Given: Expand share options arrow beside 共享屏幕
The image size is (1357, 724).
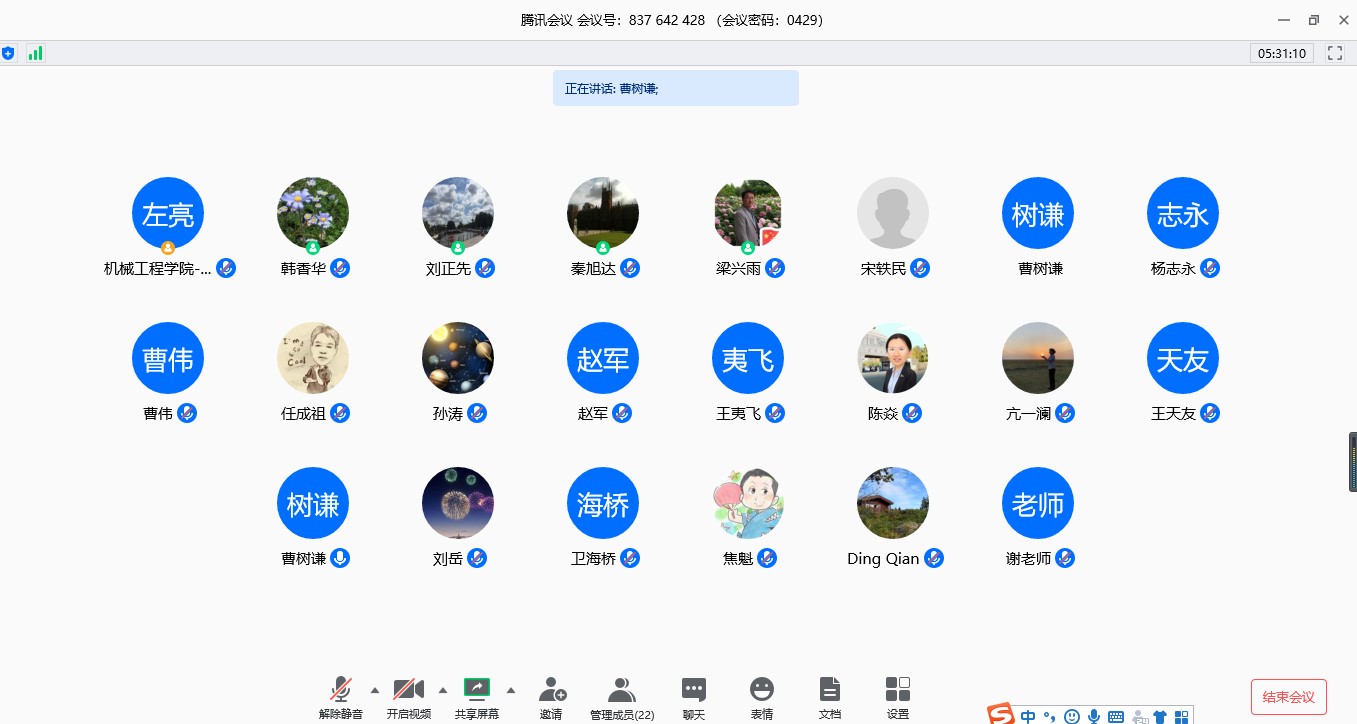Looking at the screenshot, I should click(511, 690).
